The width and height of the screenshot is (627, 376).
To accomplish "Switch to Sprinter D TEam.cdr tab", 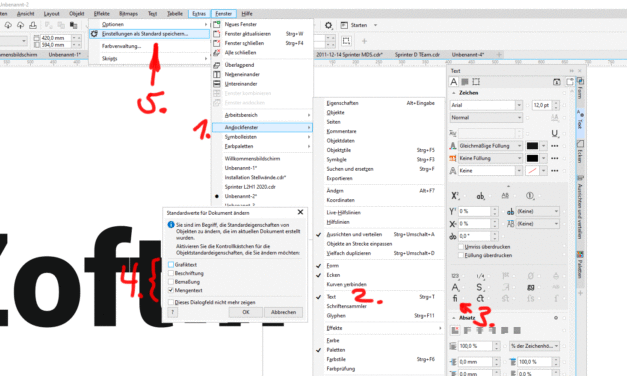I will tap(417, 55).
